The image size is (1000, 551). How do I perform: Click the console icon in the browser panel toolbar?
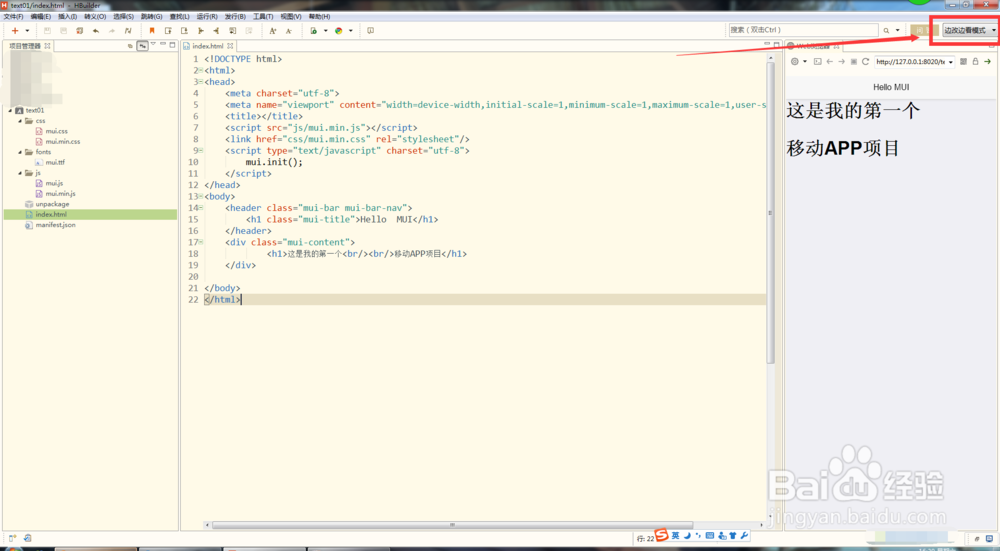pos(818,62)
